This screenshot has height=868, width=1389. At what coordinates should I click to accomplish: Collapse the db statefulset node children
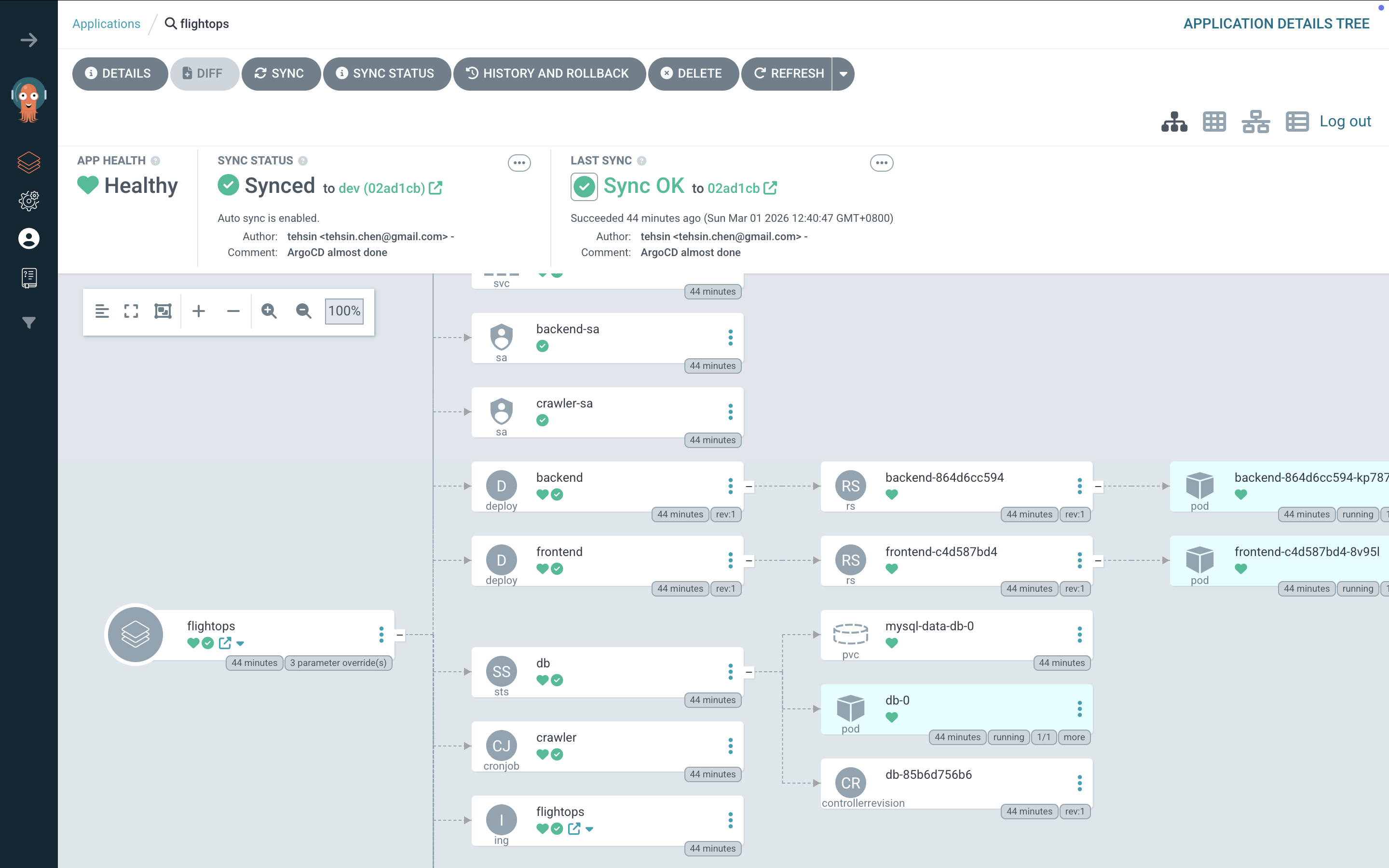749,672
